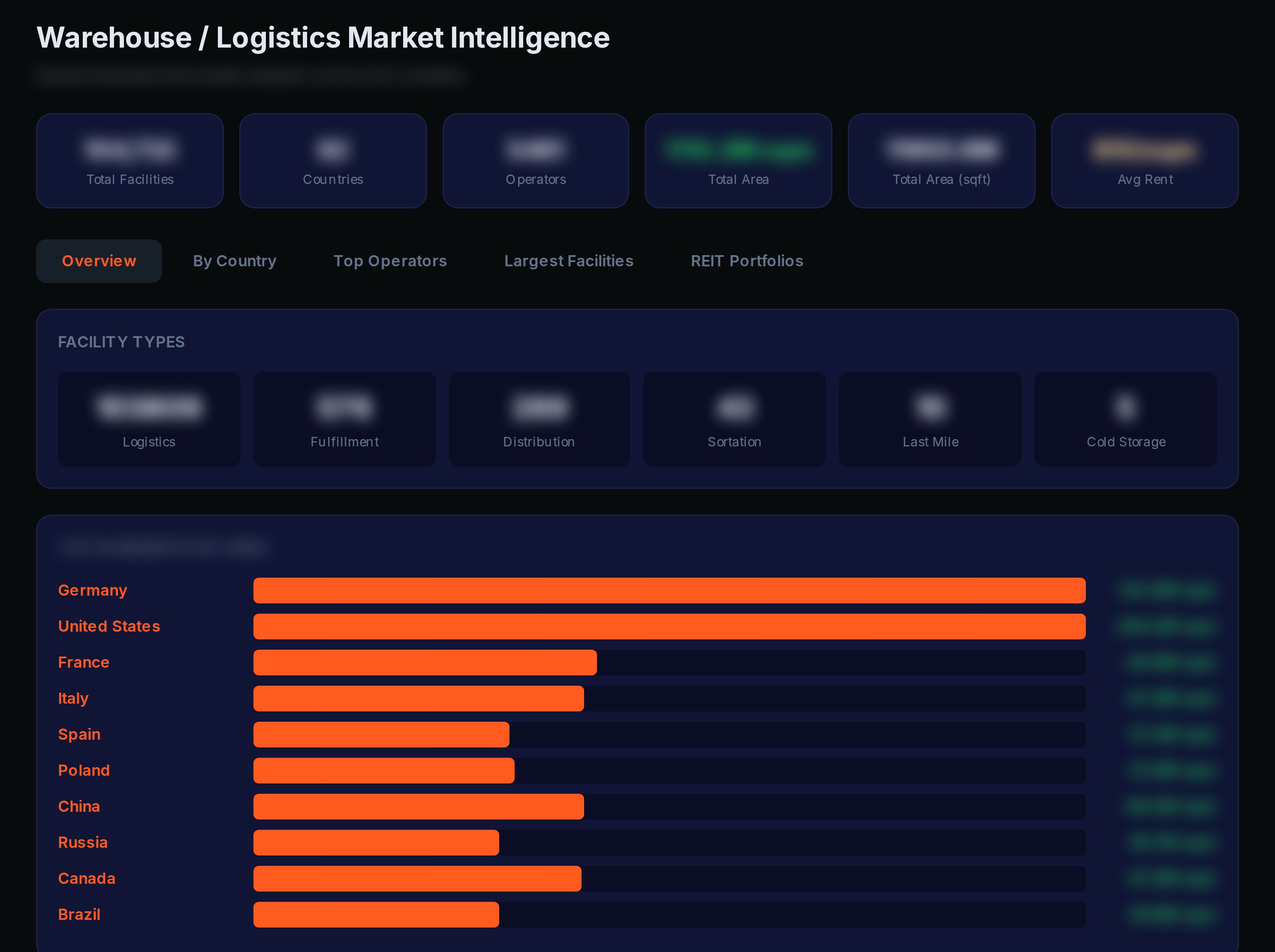The height and width of the screenshot is (952, 1275).
Task: Click the Brazil orange bar
Action: [x=376, y=915]
